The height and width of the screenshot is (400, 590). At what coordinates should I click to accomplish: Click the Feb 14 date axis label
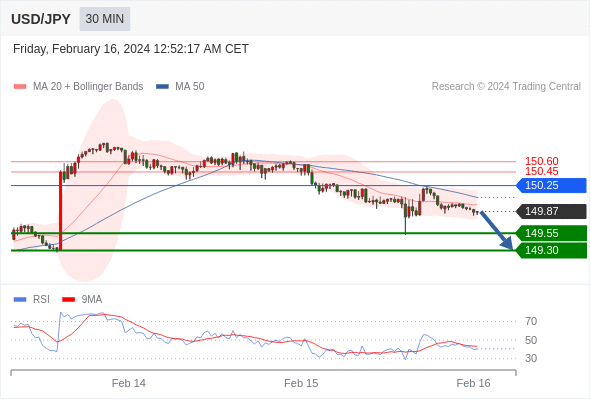pos(129,383)
